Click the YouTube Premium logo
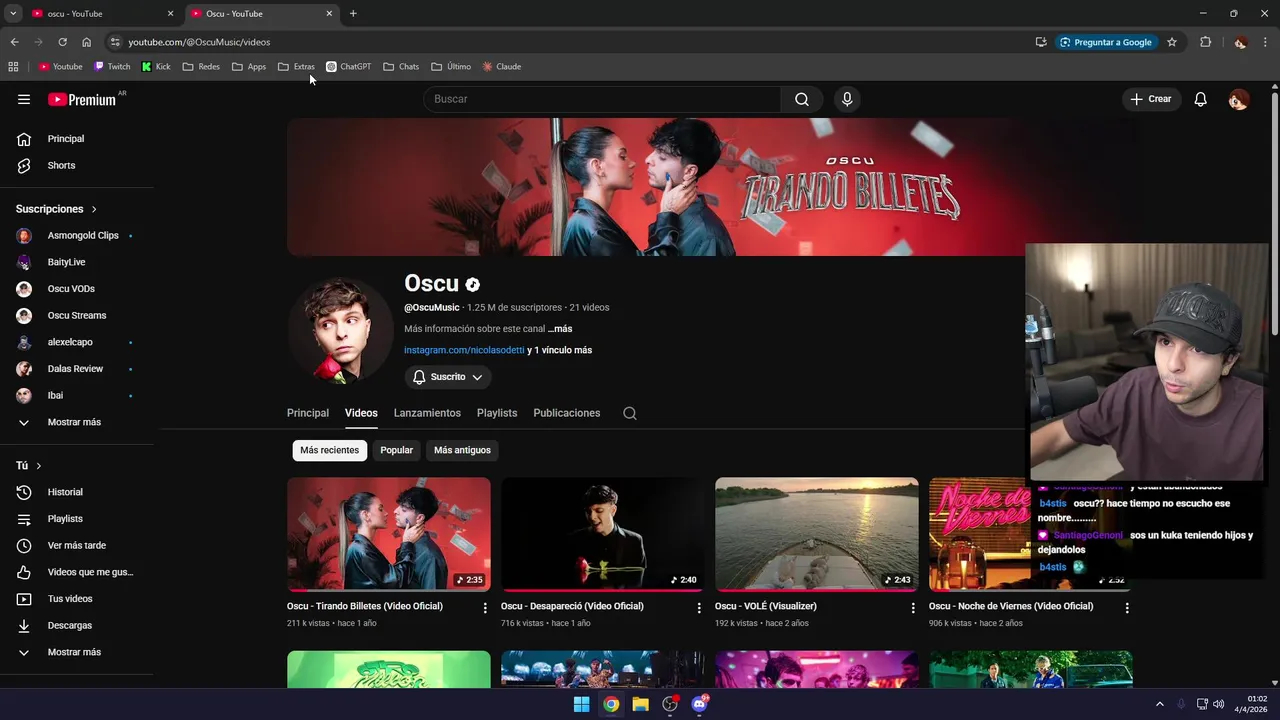Screen dimensions: 1280x720 [x=82, y=99]
